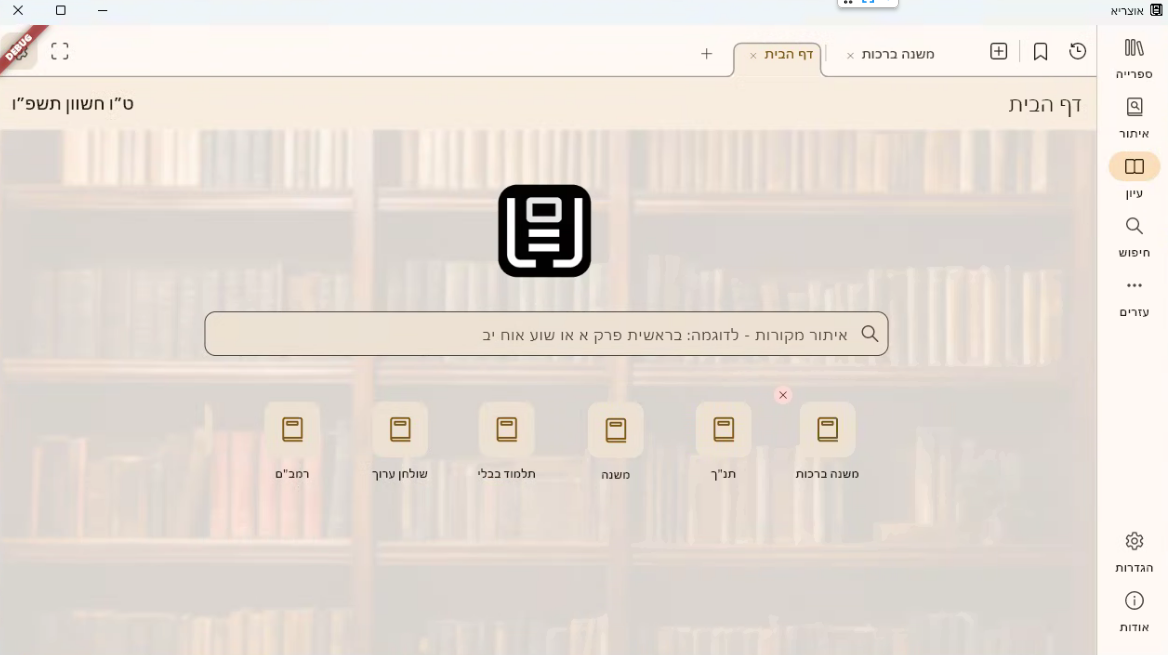Toggle full screen mode icon
The width and height of the screenshot is (1168, 655).
[60, 51]
